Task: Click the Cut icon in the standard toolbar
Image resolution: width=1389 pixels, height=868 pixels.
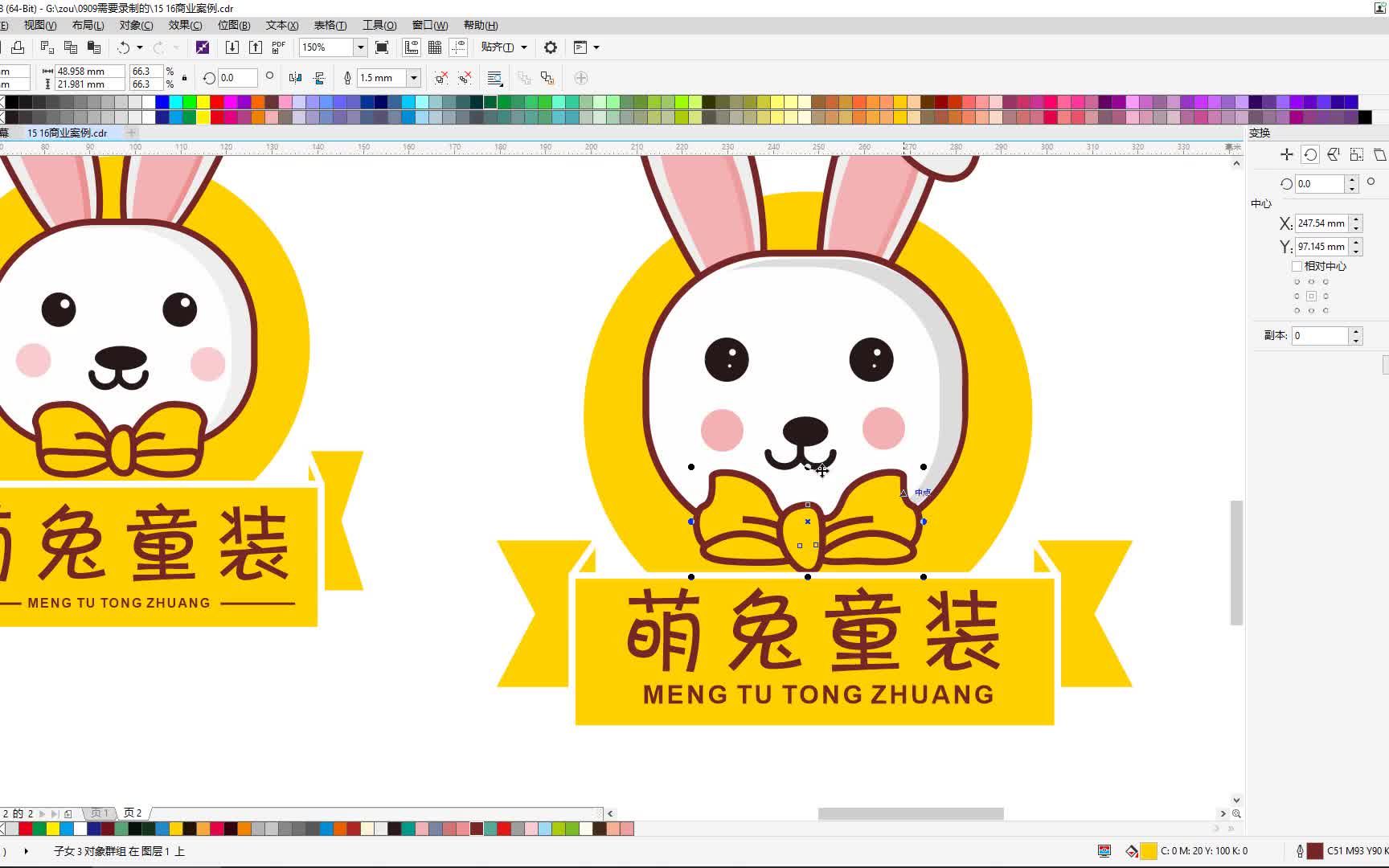Action: click(x=47, y=47)
